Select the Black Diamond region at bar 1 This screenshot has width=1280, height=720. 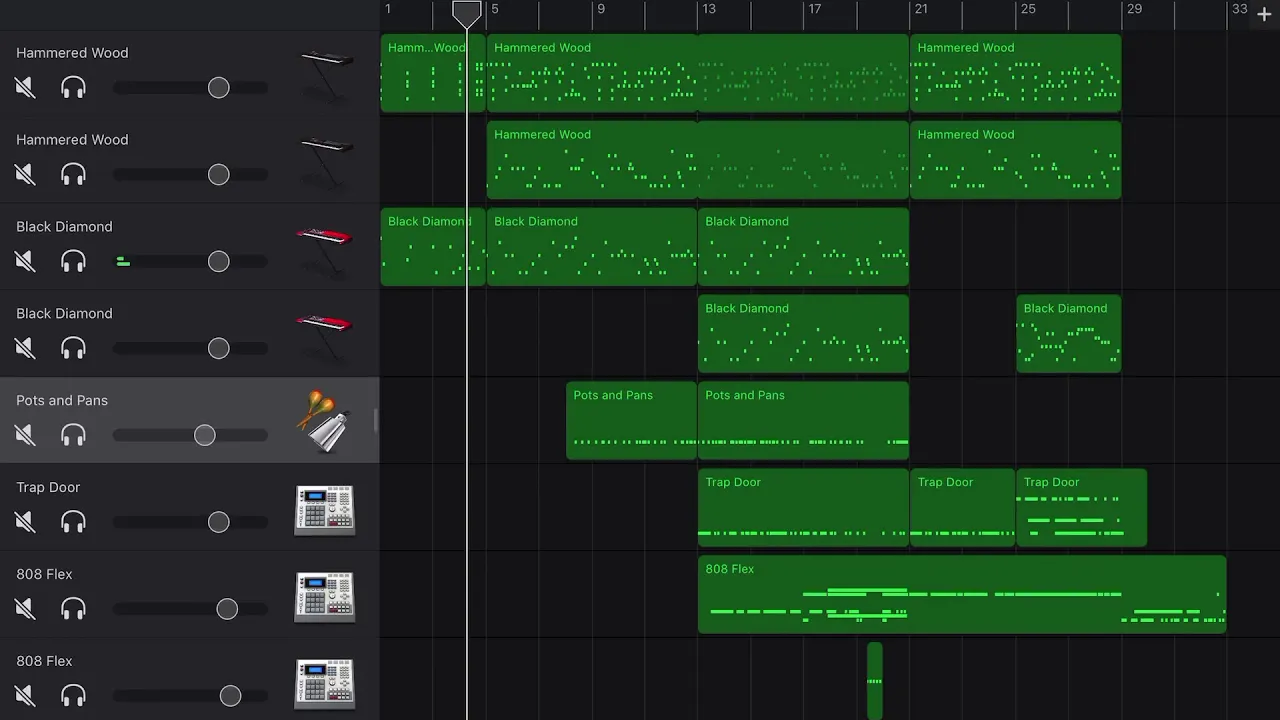tap(433, 247)
